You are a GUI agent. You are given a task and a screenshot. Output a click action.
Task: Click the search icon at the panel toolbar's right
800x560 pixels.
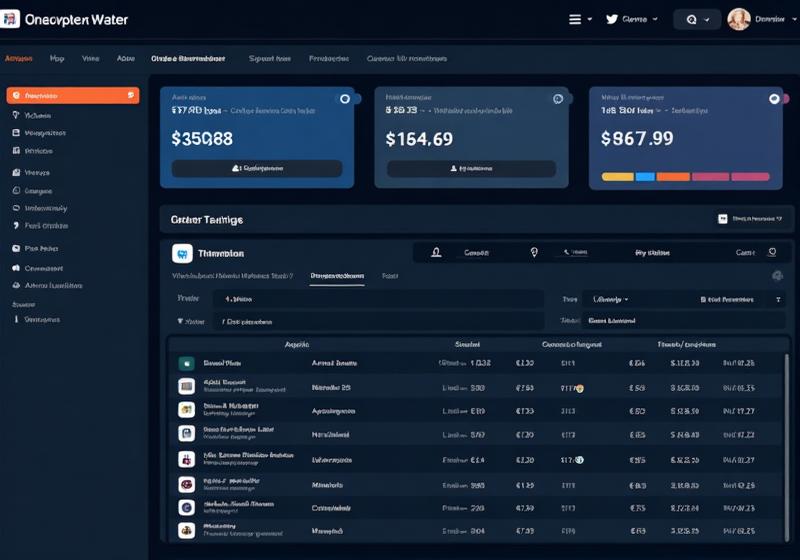click(x=771, y=253)
